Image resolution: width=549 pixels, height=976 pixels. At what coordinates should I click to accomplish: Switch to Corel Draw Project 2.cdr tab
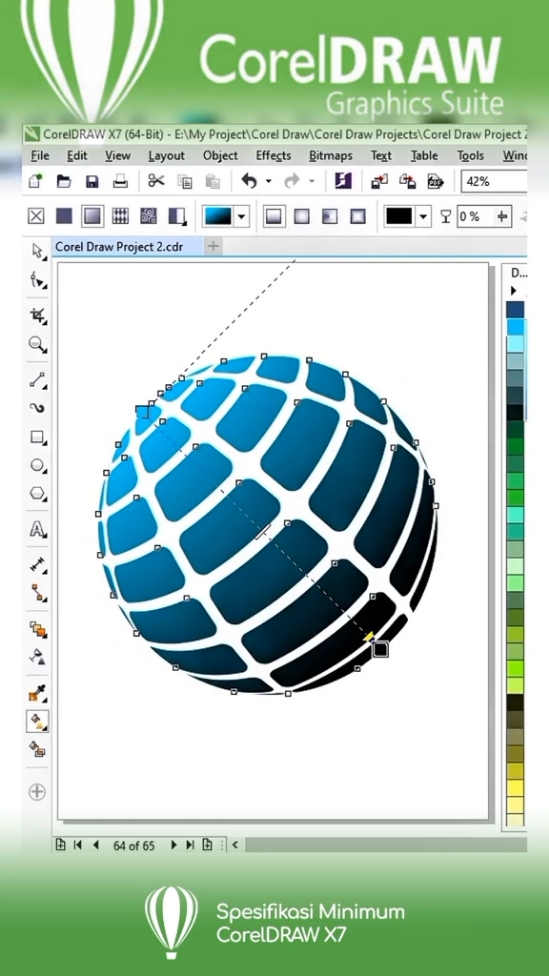127,246
